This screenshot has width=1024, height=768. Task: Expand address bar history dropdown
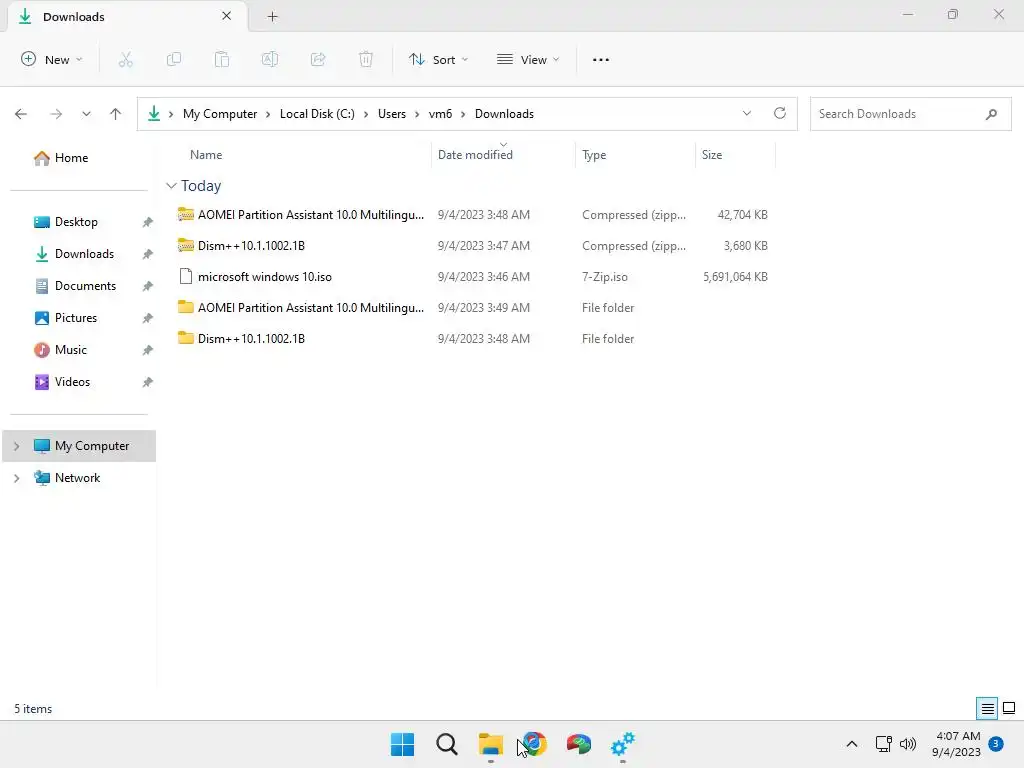pyautogui.click(x=746, y=114)
